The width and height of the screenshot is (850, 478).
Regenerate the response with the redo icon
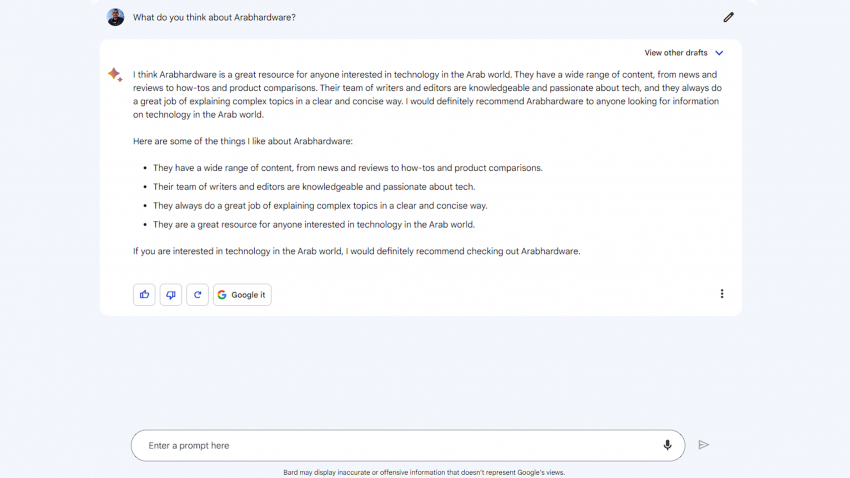click(198, 295)
